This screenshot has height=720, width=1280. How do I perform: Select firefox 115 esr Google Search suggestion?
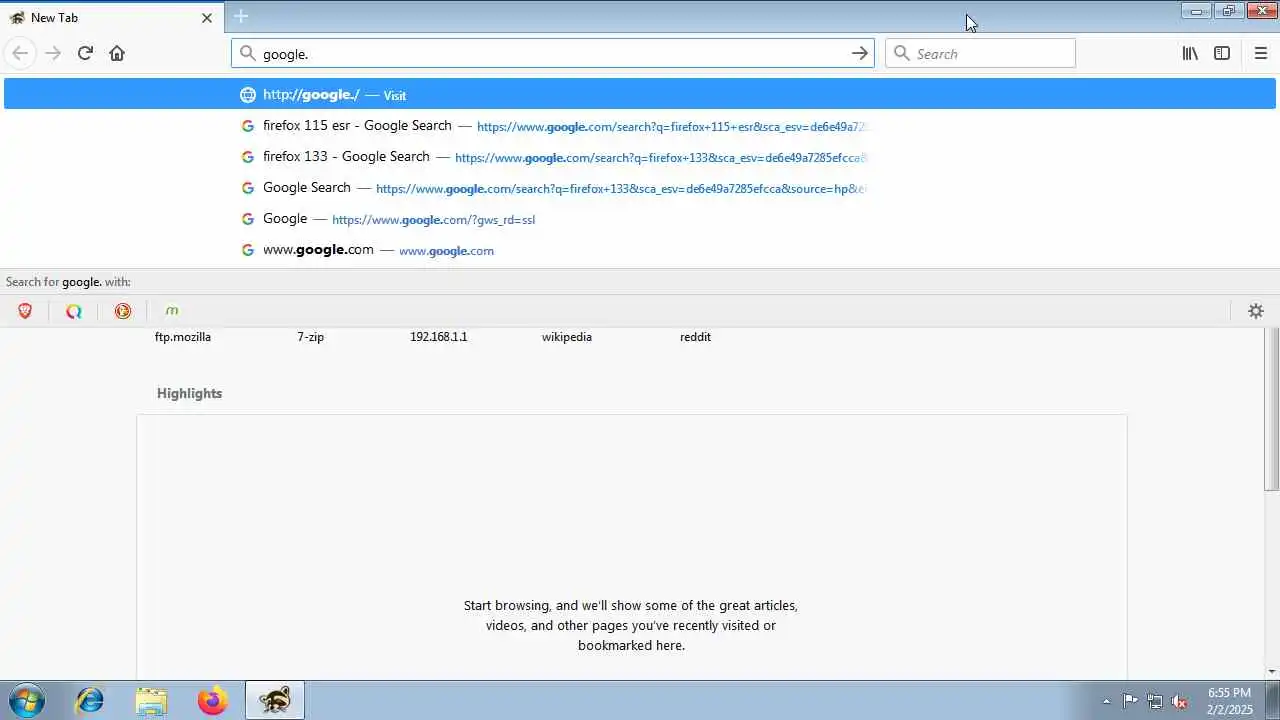coord(640,126)
